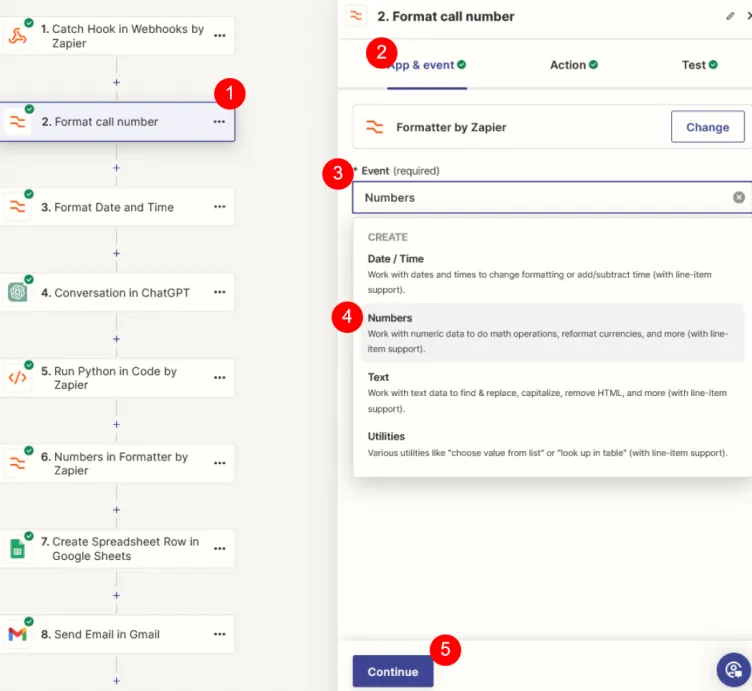The height and width of the screenshot is (691, 752).
Task: Open the three-dot menu for step 5 Run Python
Action: [x=220, y=378]
